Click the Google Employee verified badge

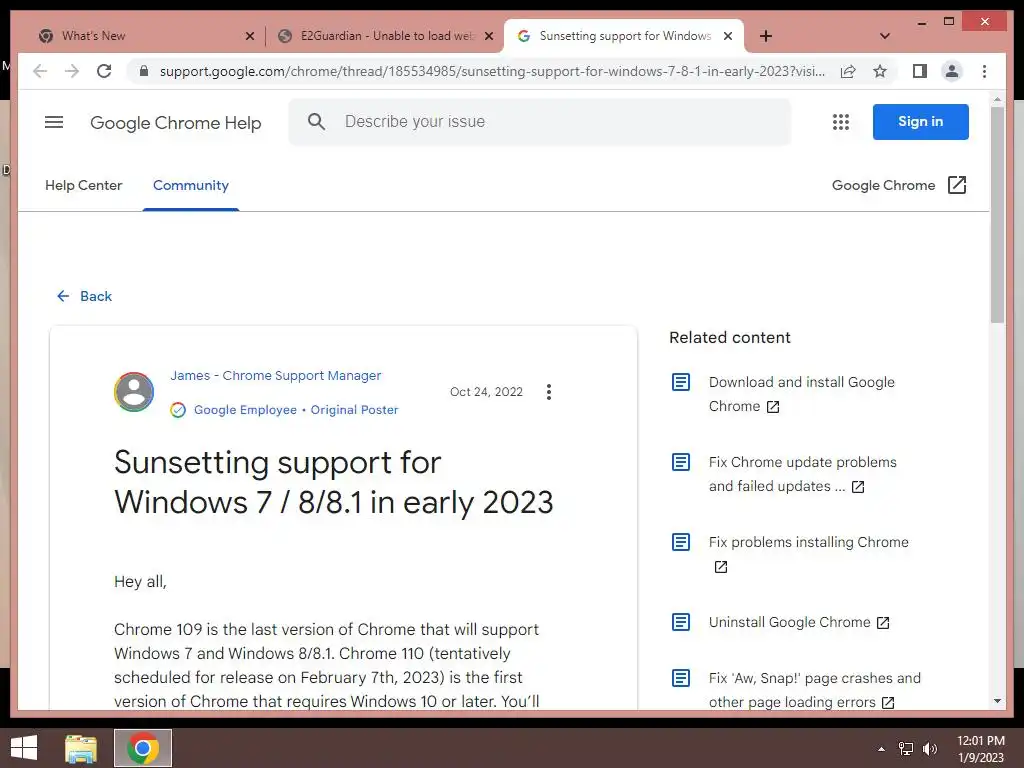(x=178, y=410)
